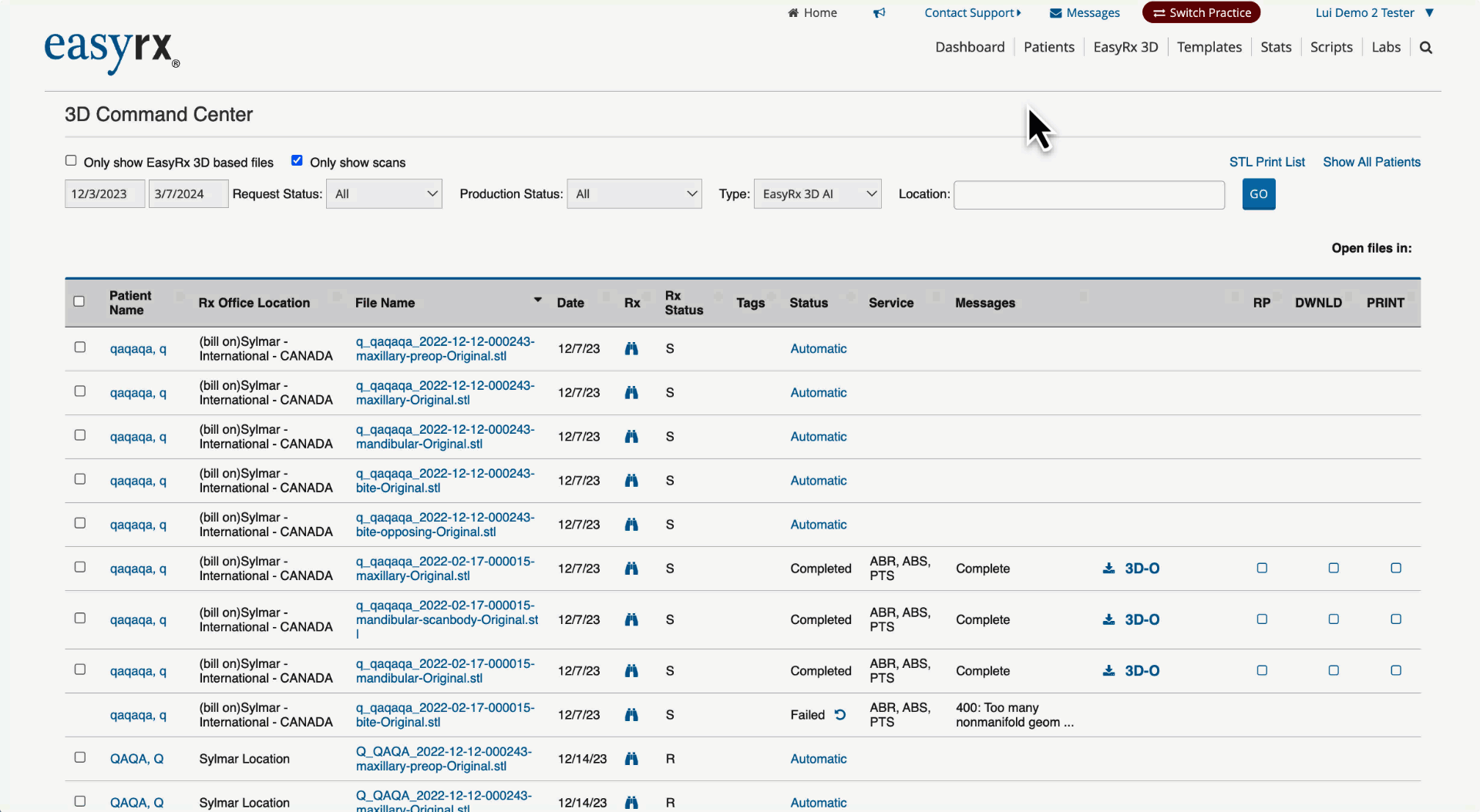Open Scripts navigation item

[x=1331, y=48]
